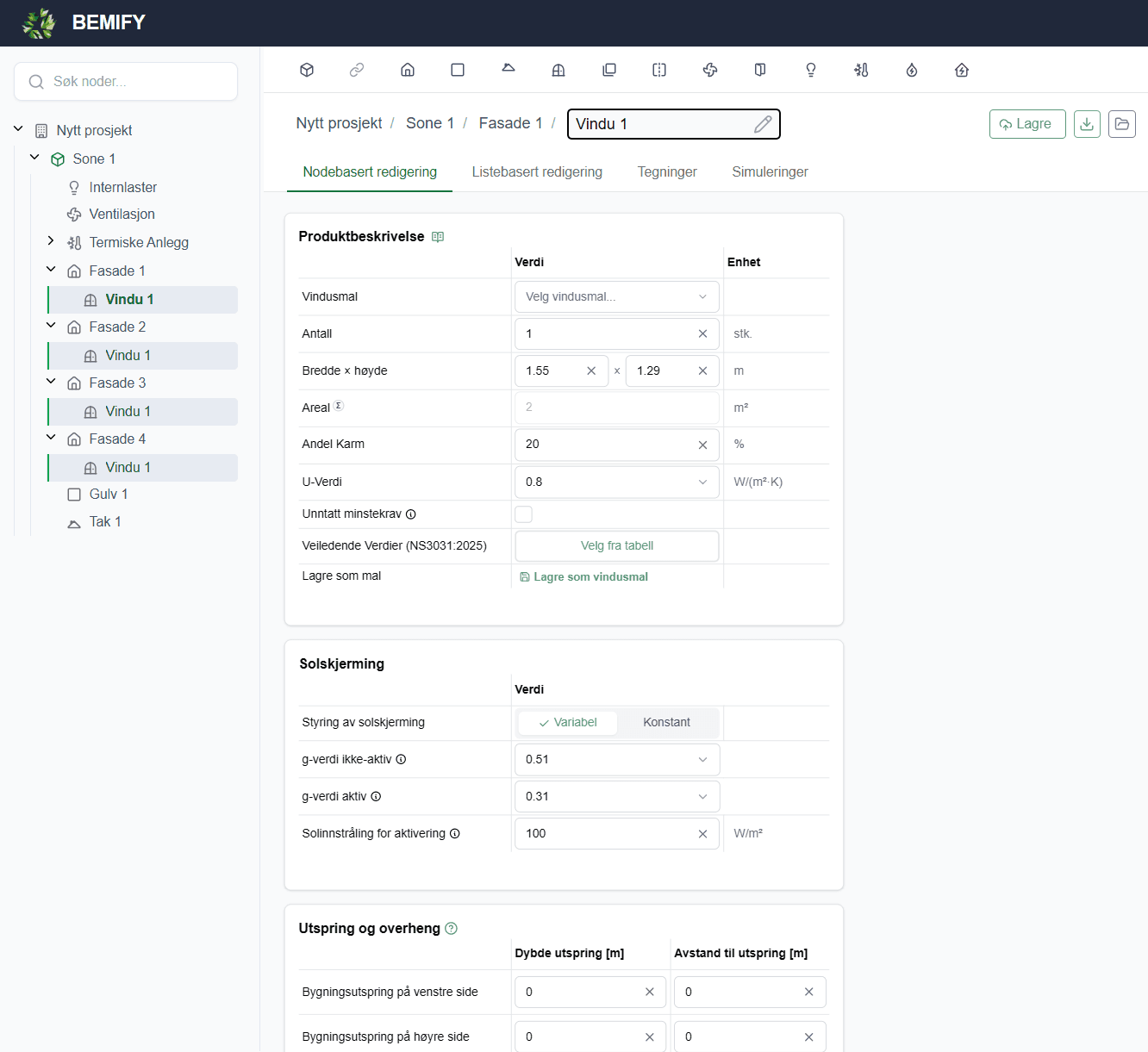Screen dimensions: 1148x1052
Task: Open the U-Verdi dropdown
Action: click(617, 482)
